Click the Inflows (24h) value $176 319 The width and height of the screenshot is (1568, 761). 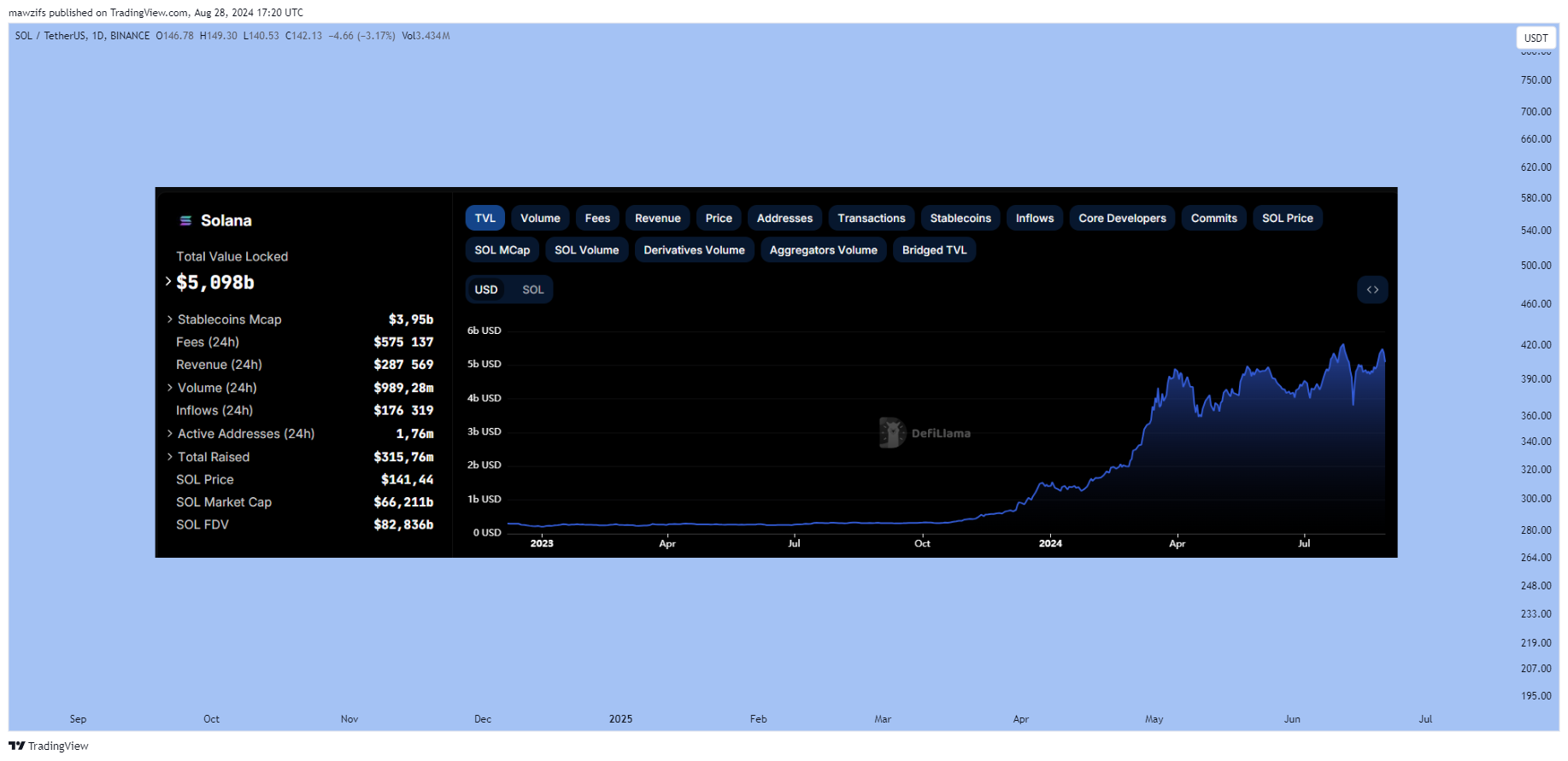coord(403,410)
